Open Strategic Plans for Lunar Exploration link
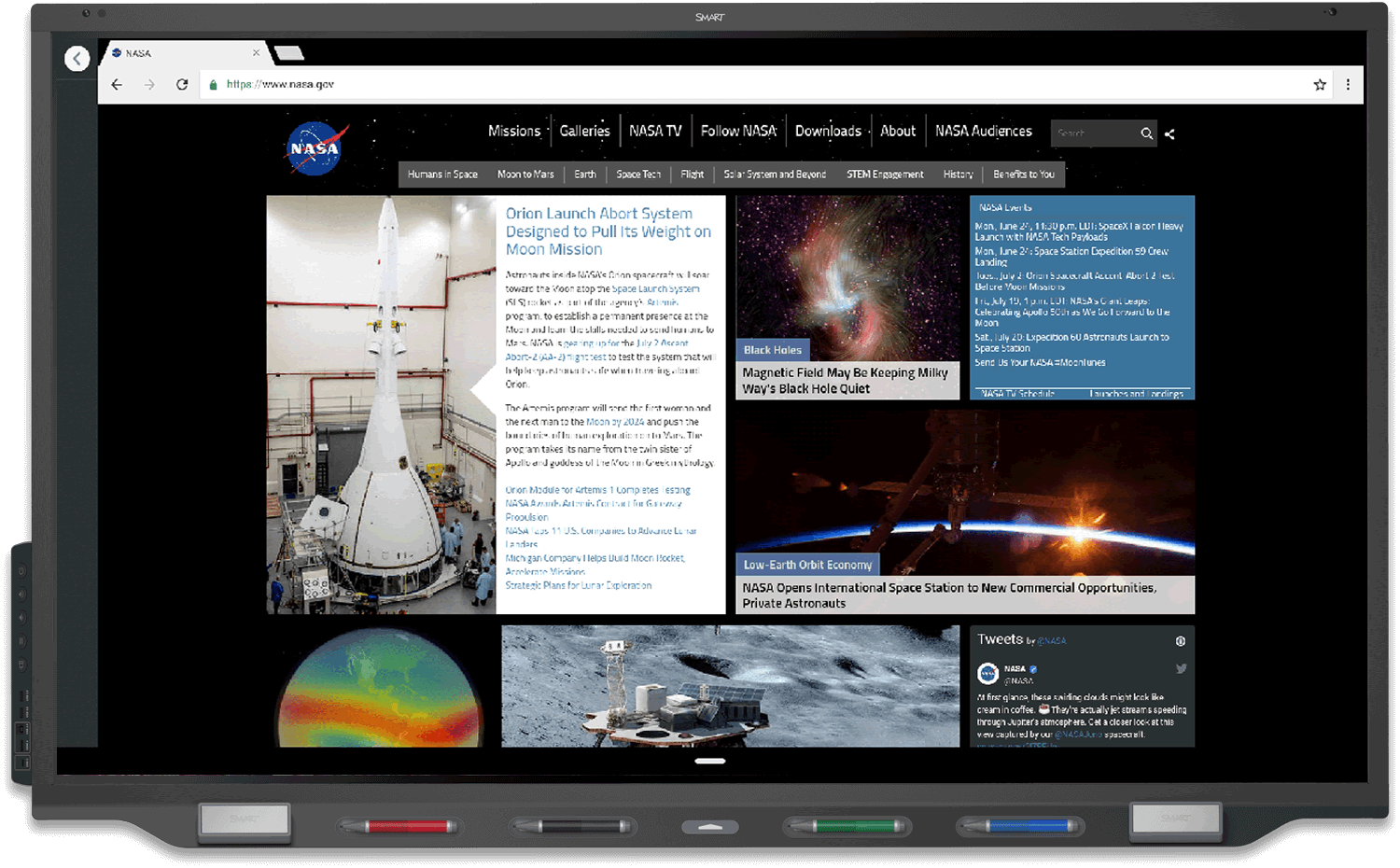The width and height of the screenshot is (1400, 868). click(x=579, y=585)
